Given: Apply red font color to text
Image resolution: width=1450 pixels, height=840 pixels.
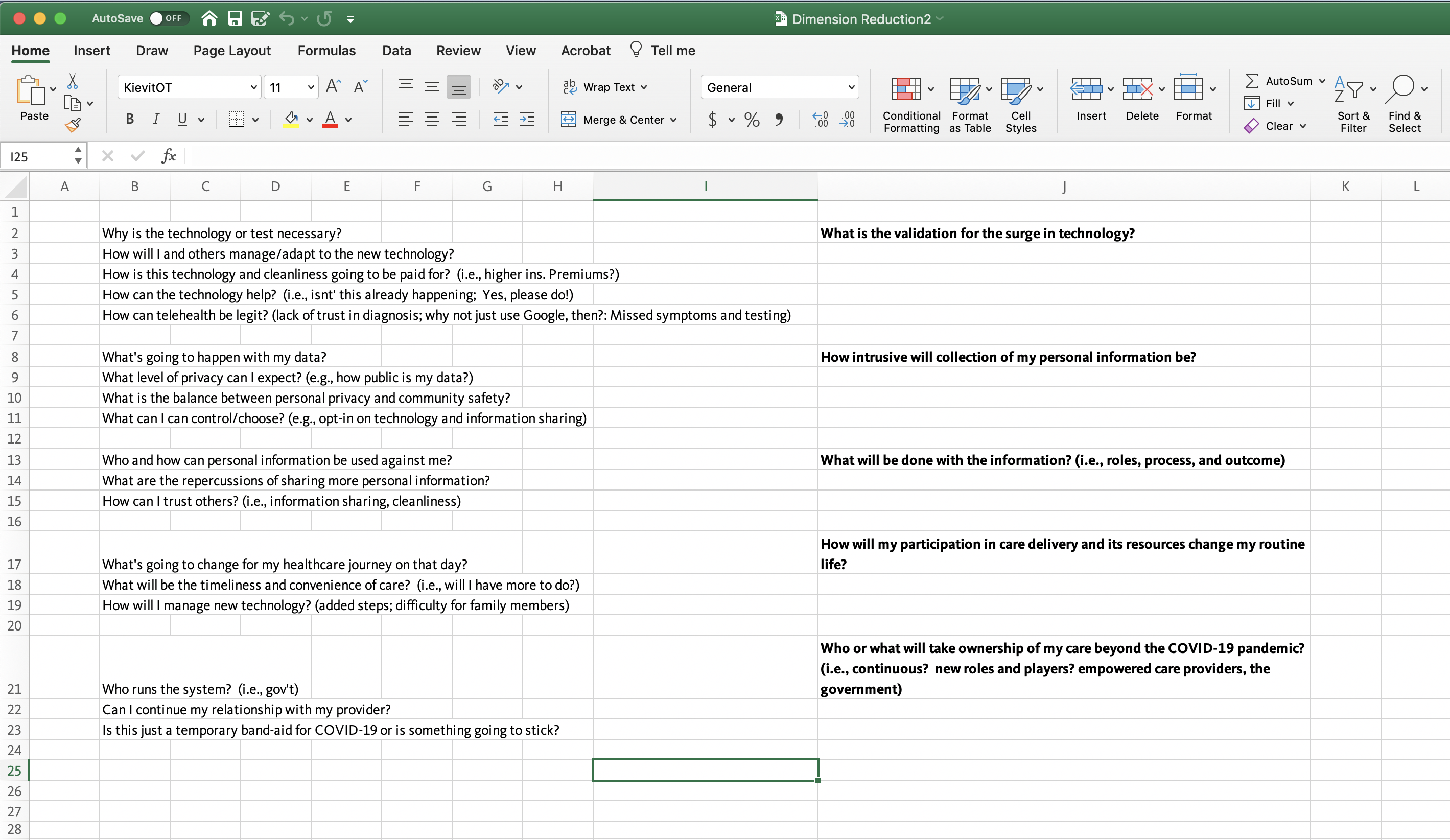Looking at the screenshot, I should (330, 120).
